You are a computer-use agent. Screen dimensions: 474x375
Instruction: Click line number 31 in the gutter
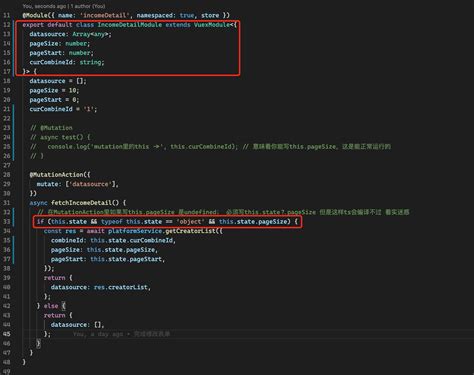click(7, 203)
